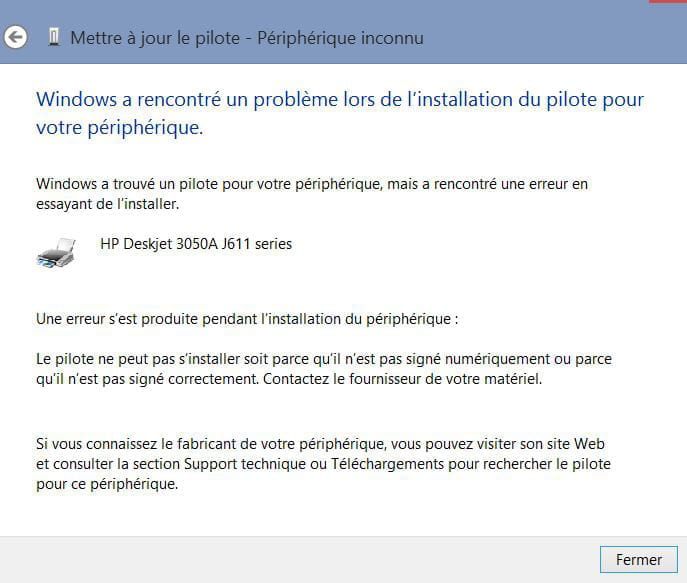687x583 pixels.
Task: Click the word 'Téléchargements'
Action: [x=387, y=464]
